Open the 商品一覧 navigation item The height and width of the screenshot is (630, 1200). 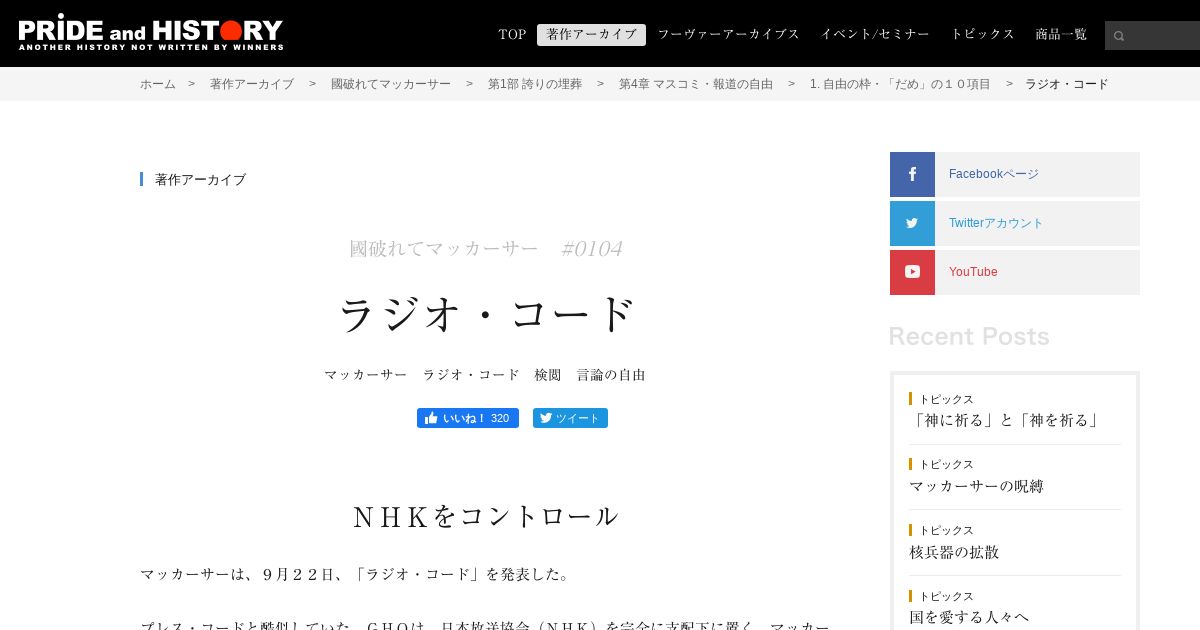(1061, 35)
